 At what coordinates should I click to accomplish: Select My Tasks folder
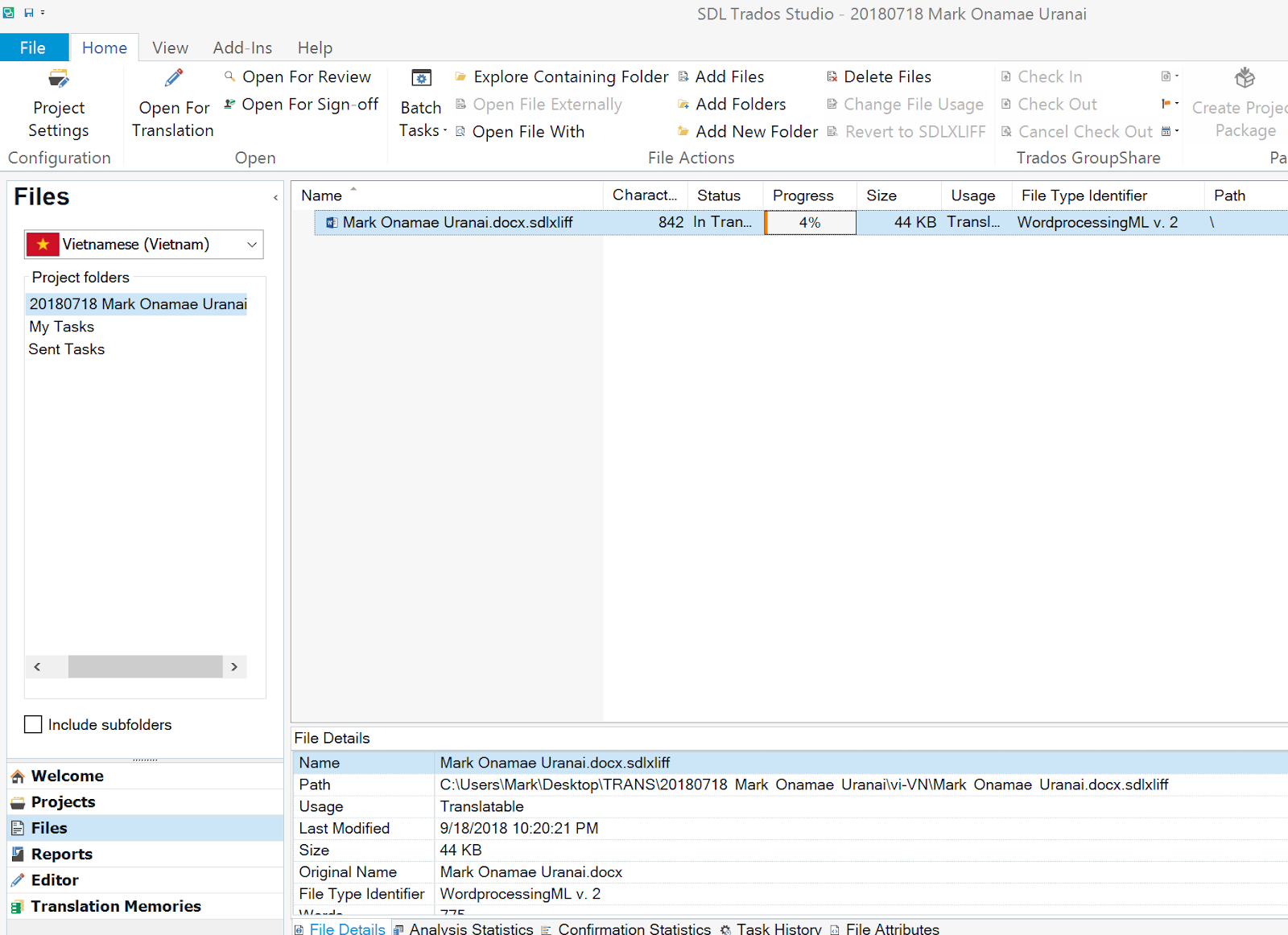62,327
